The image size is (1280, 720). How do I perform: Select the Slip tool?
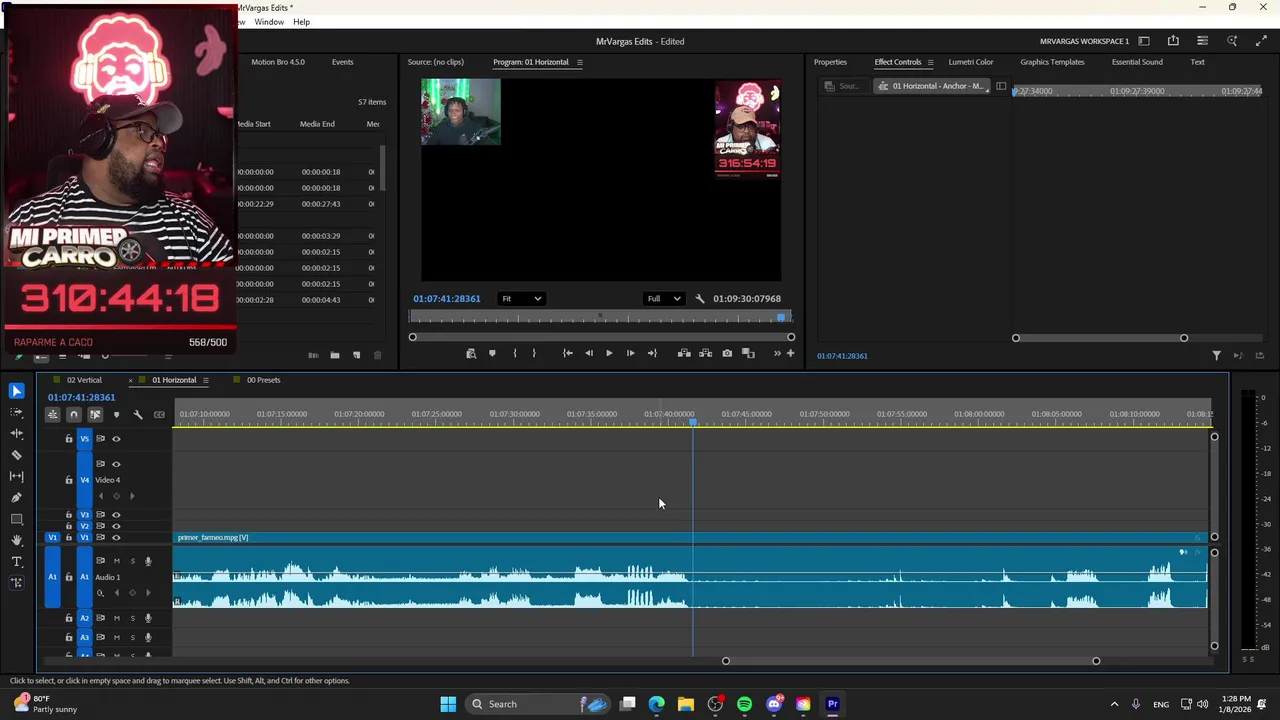(16, 476)
